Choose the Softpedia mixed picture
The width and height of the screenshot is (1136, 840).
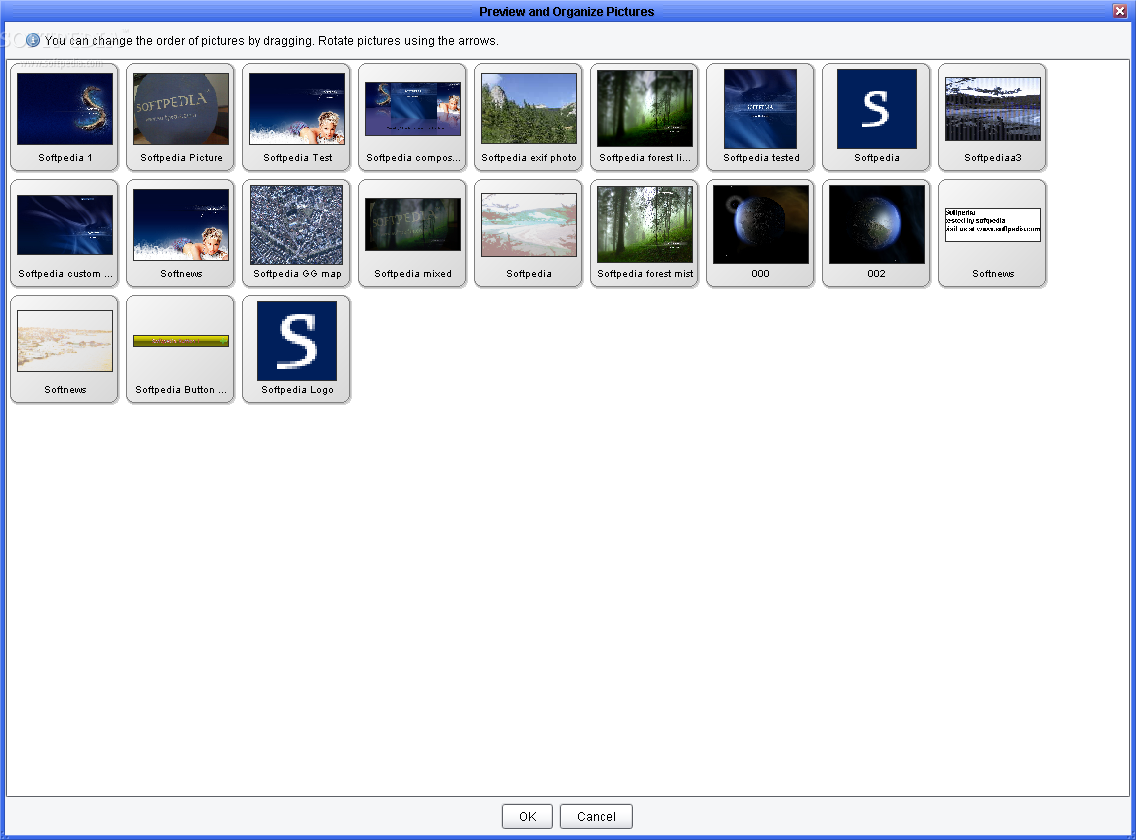pyautogui.click(x=412, y=233)
